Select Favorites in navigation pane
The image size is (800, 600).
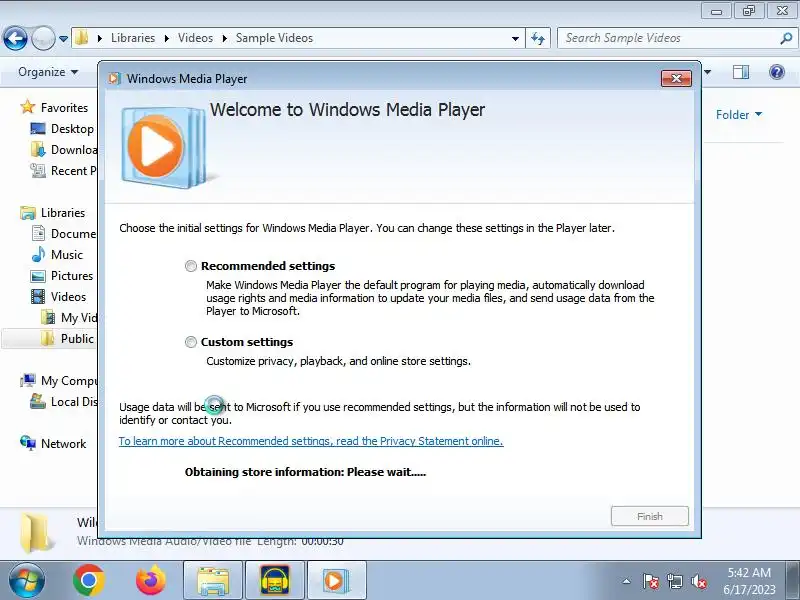pos(64,108)
